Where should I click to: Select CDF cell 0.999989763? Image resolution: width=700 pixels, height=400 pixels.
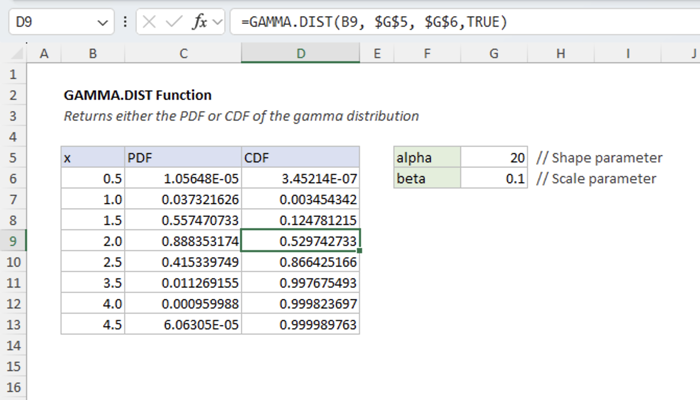point(300,325)
